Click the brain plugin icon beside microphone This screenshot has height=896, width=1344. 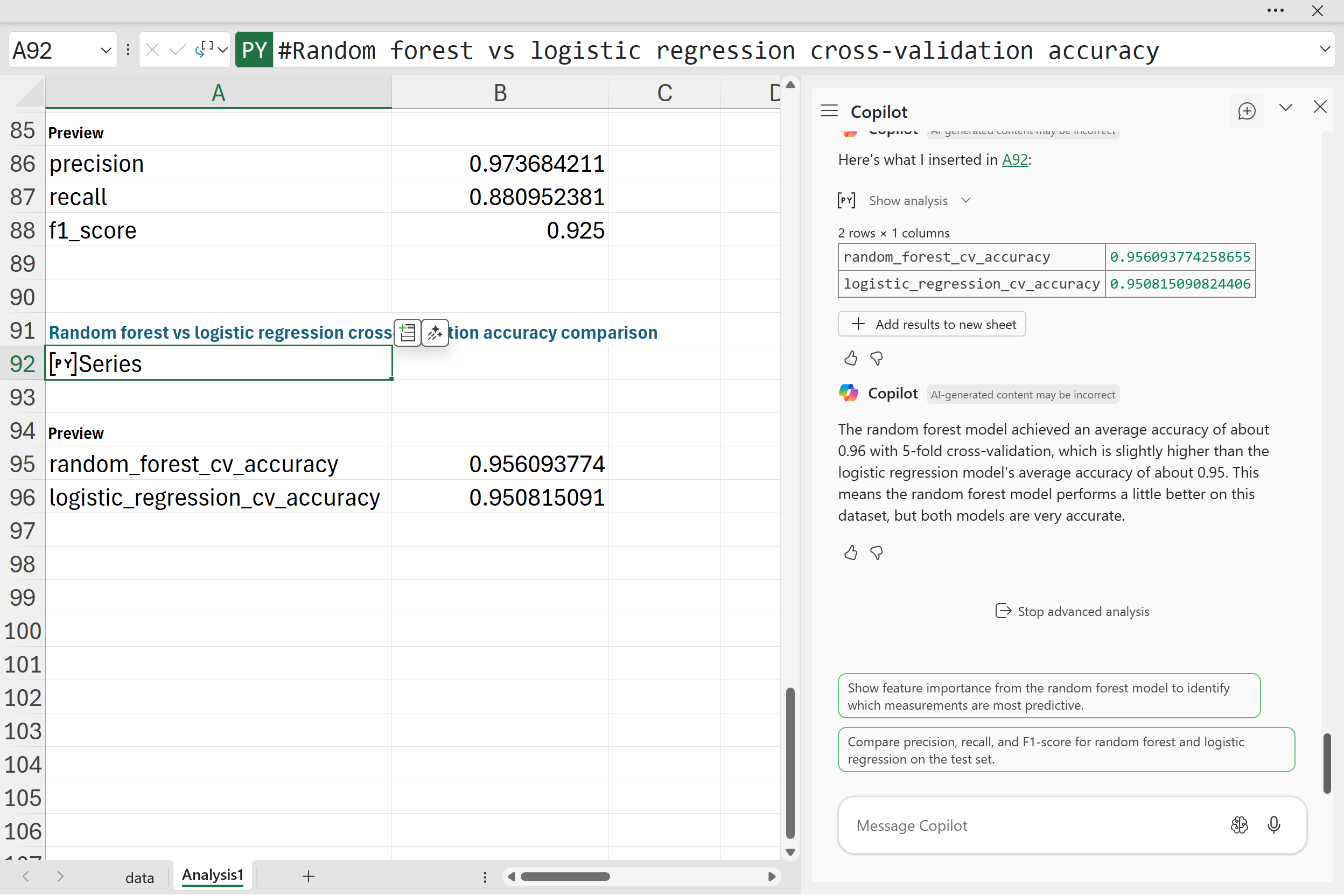point(1239,824)
